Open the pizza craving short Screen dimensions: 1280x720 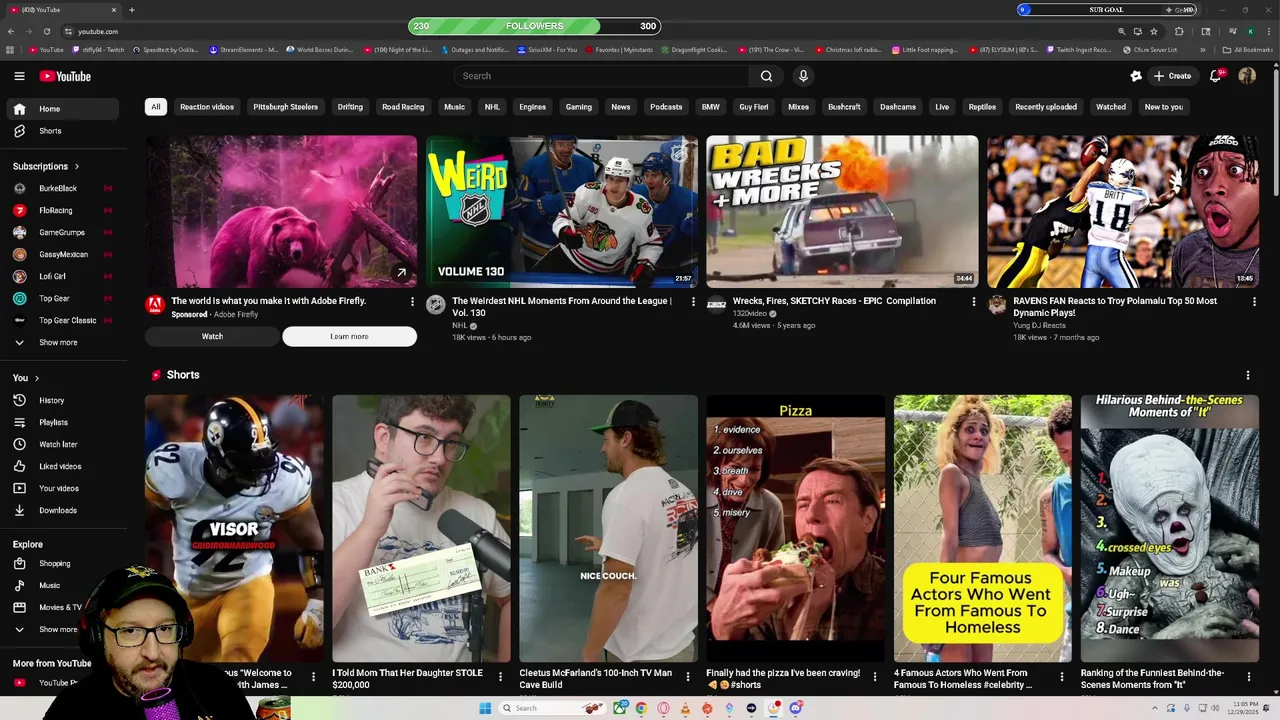click(x=795, y=528)
